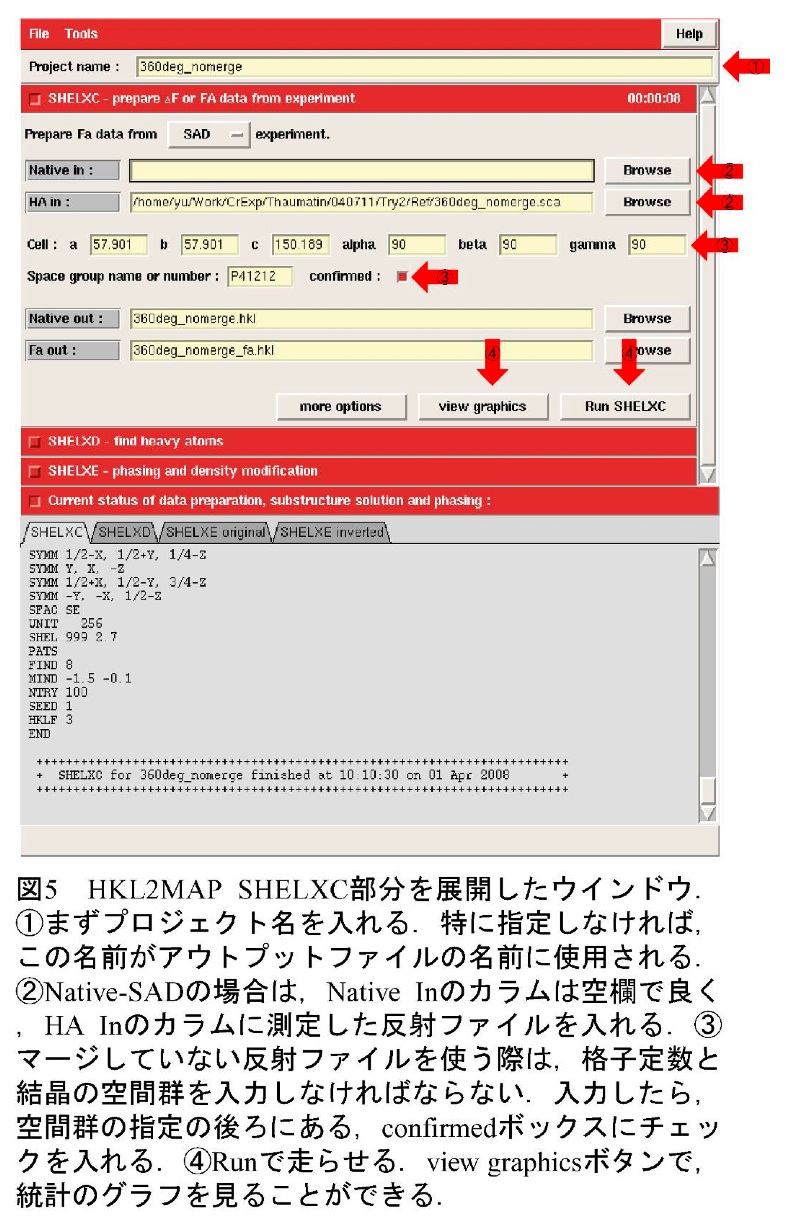The height and width of the screenshot is (1225, 786).
Task: Browse for the Fa out file
Action: coord(647,351)
